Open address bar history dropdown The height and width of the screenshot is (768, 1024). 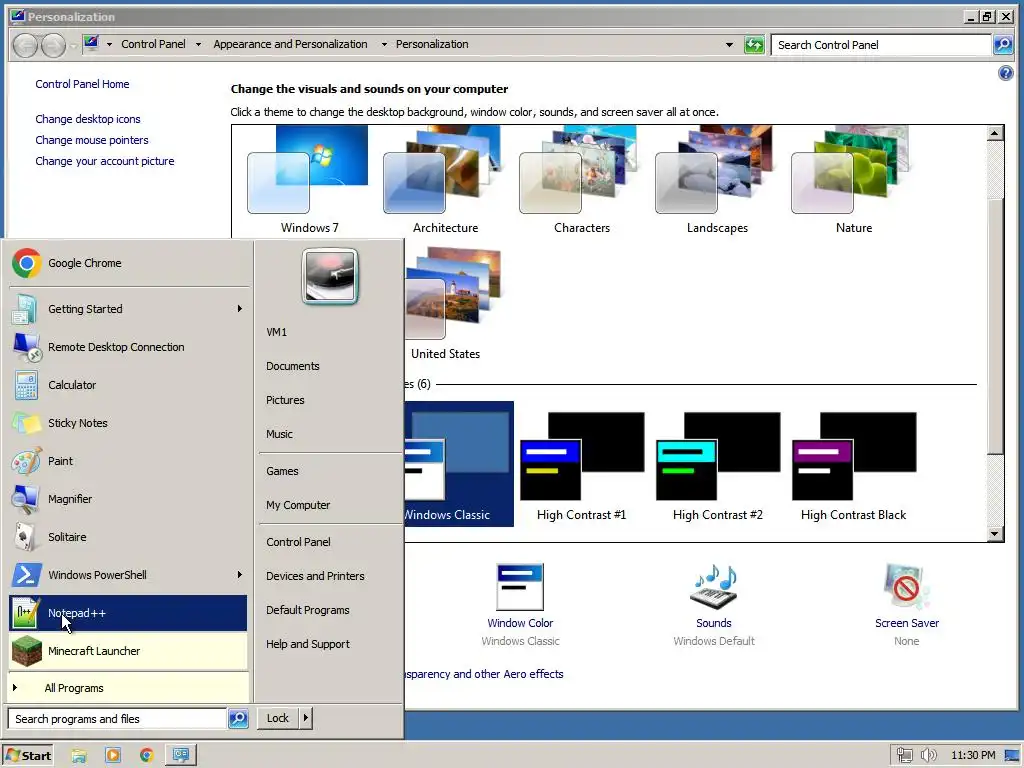pos(729,44)
